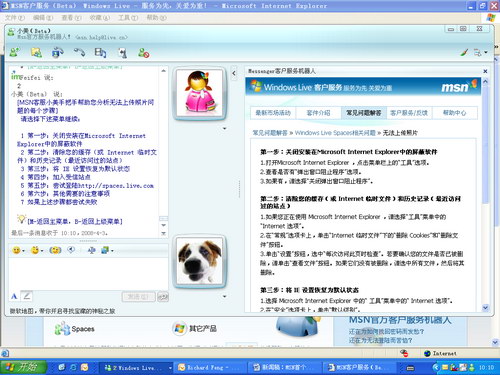Click 还在为无法登陆而苦恼? link
Image resolution: width=500 pixels, height=375 pixels.
tap(381, 340)
